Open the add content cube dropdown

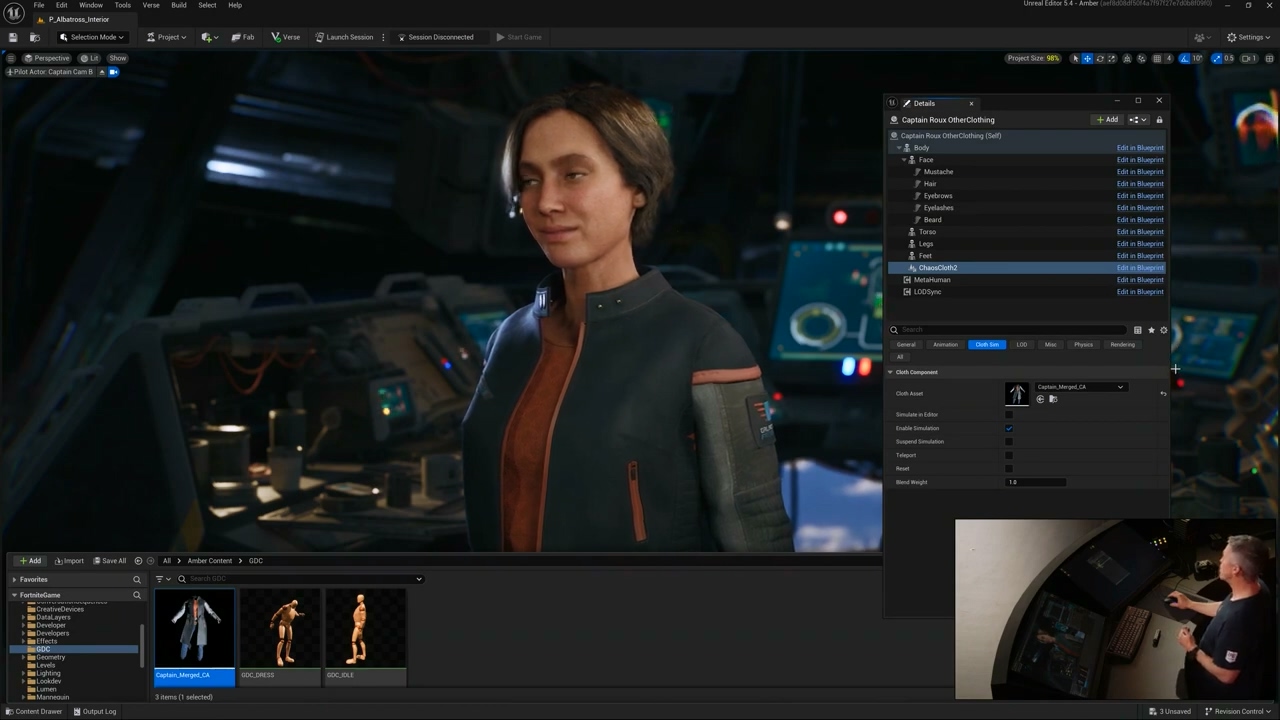(x=209, y=37)
